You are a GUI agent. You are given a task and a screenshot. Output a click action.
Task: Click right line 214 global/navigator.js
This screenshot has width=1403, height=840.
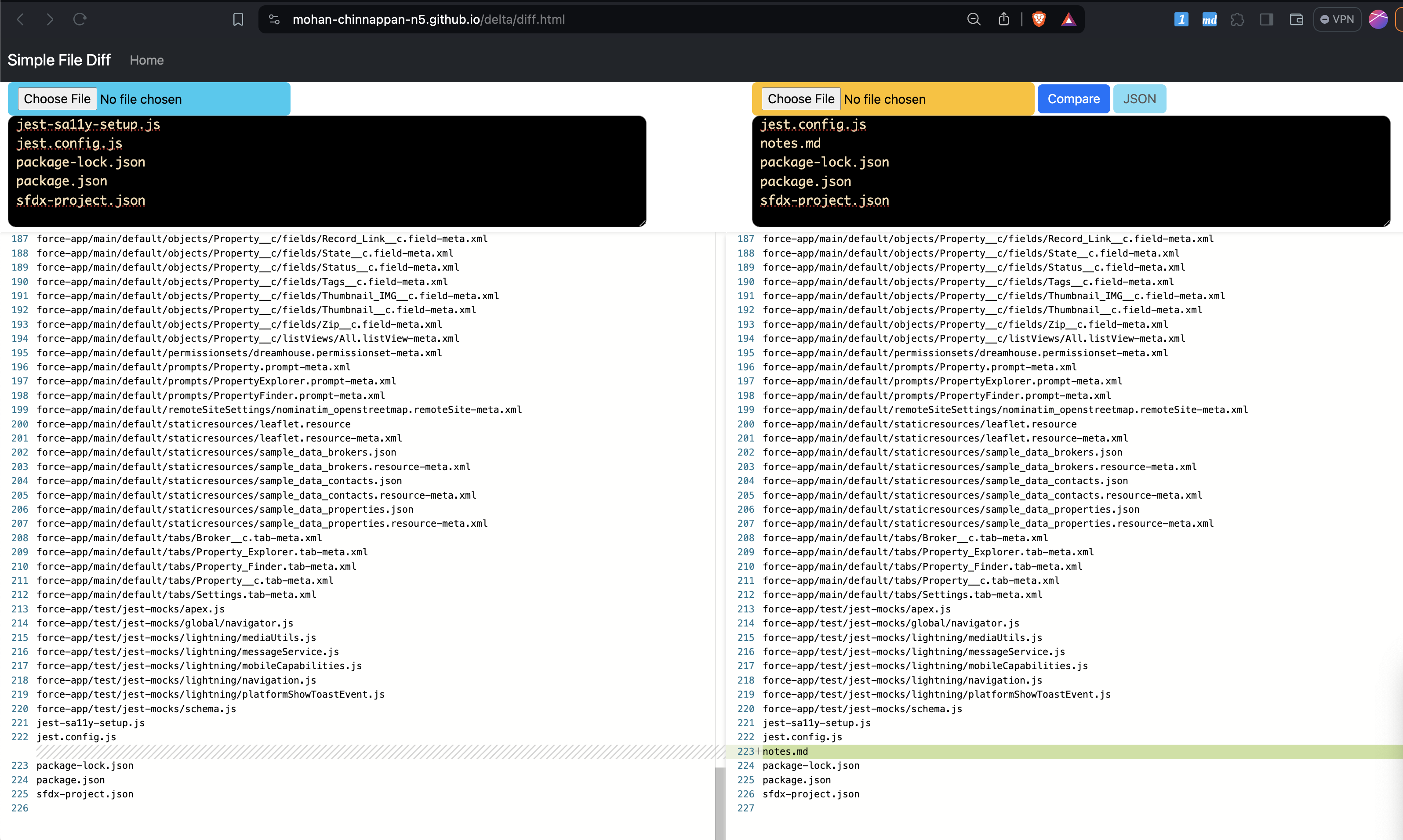click(891, 623)
